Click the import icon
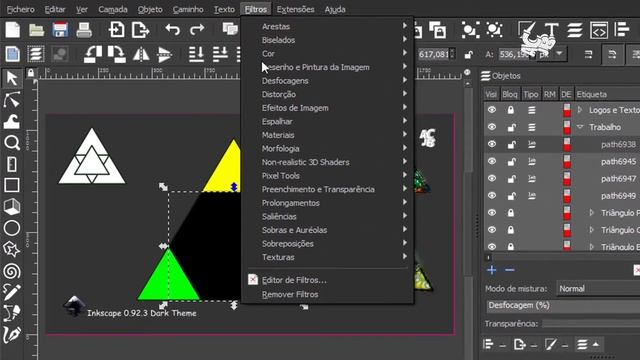640x360 pixels. pyautogui.click(x=116, y=30)
